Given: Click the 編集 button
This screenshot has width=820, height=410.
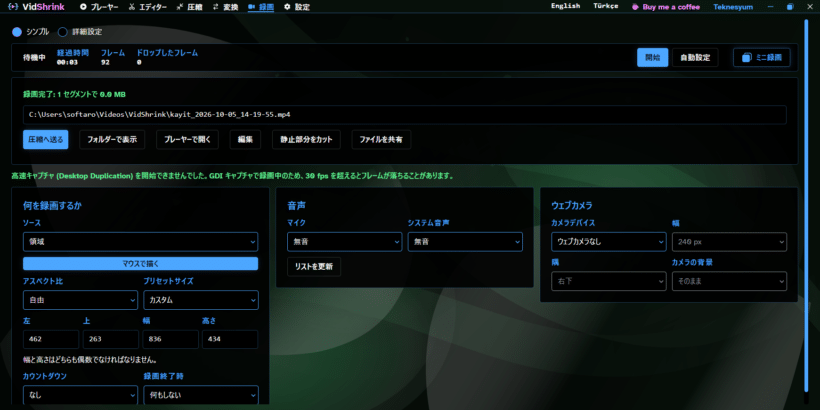Looking at the screenshot, I should 245,140.
